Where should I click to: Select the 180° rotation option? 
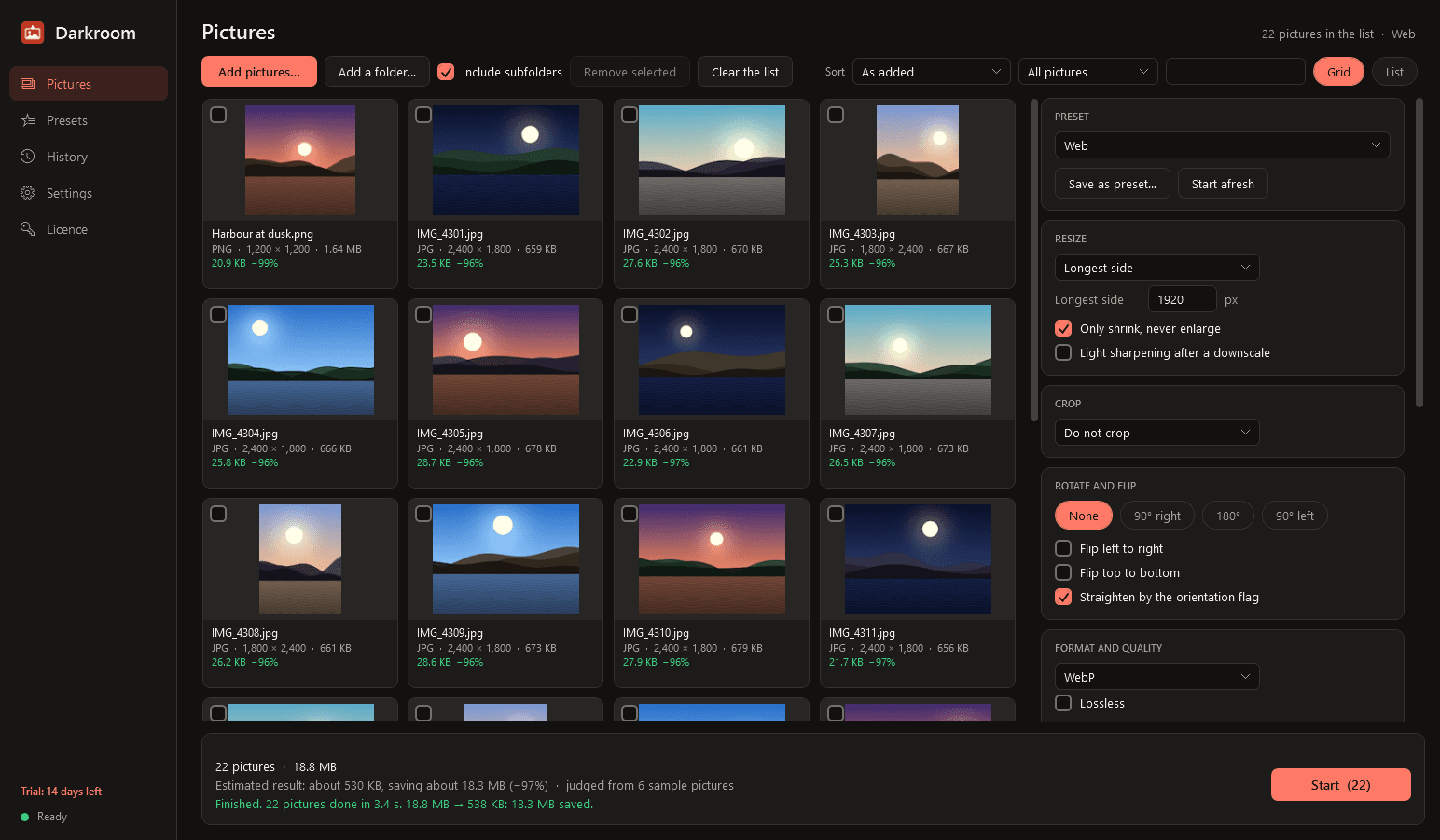(x=1228, y=516)
